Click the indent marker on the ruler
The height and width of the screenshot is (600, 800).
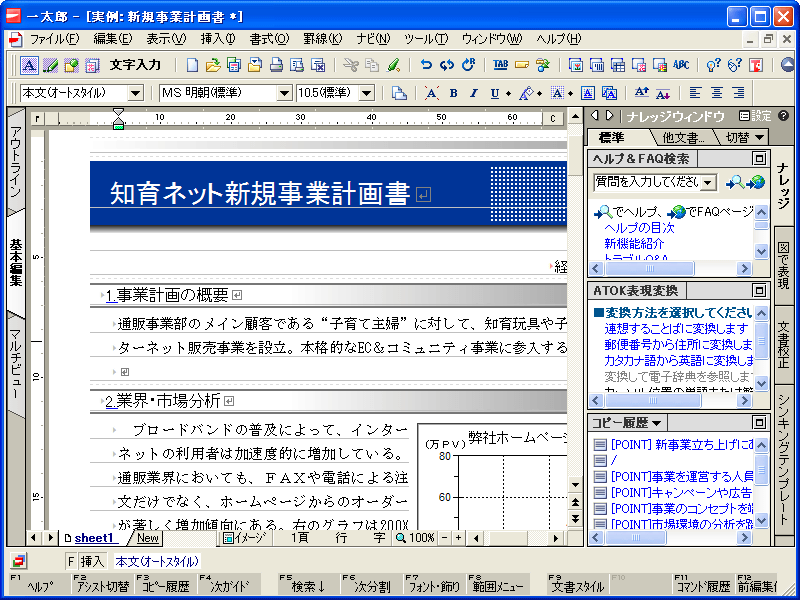(118, 118)
